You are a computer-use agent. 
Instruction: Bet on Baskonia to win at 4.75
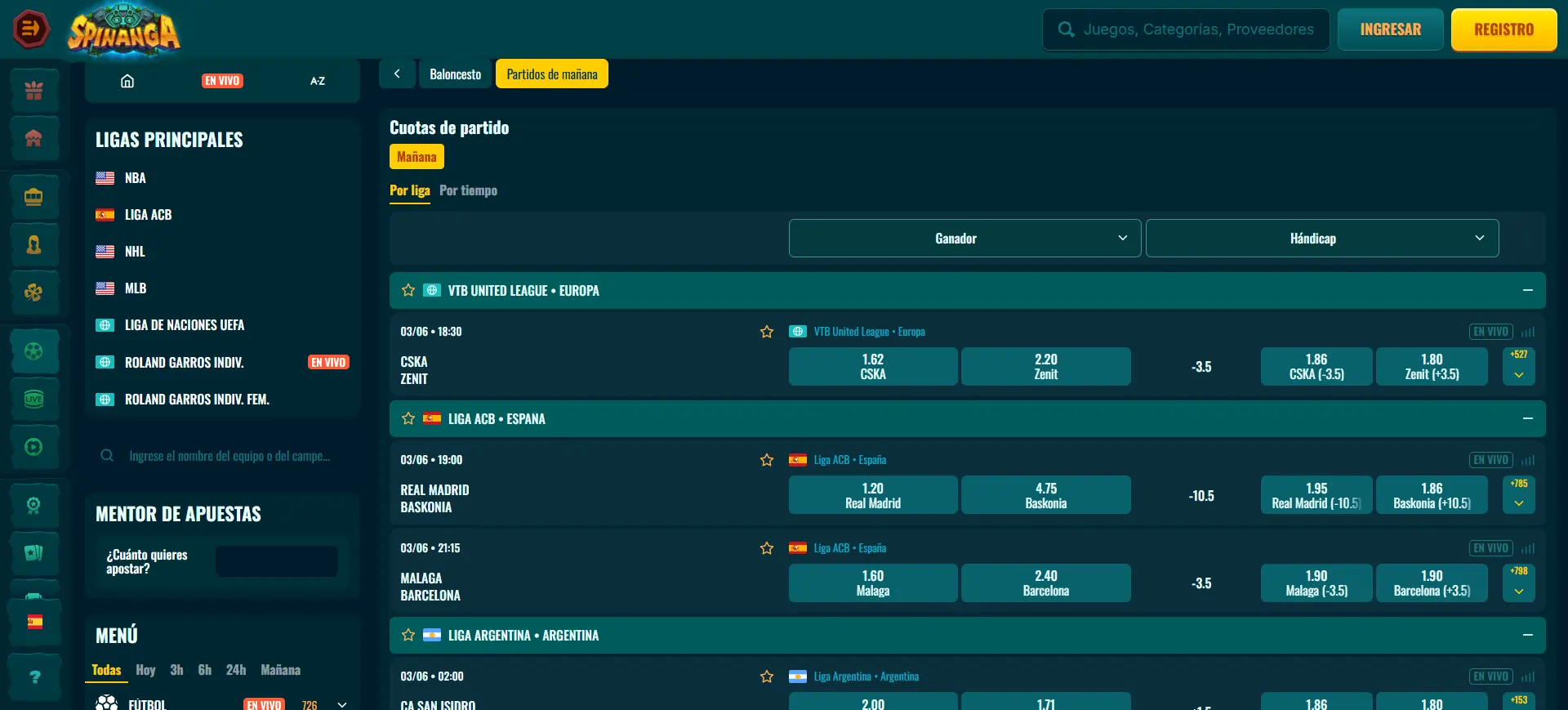click(1046, 495)
